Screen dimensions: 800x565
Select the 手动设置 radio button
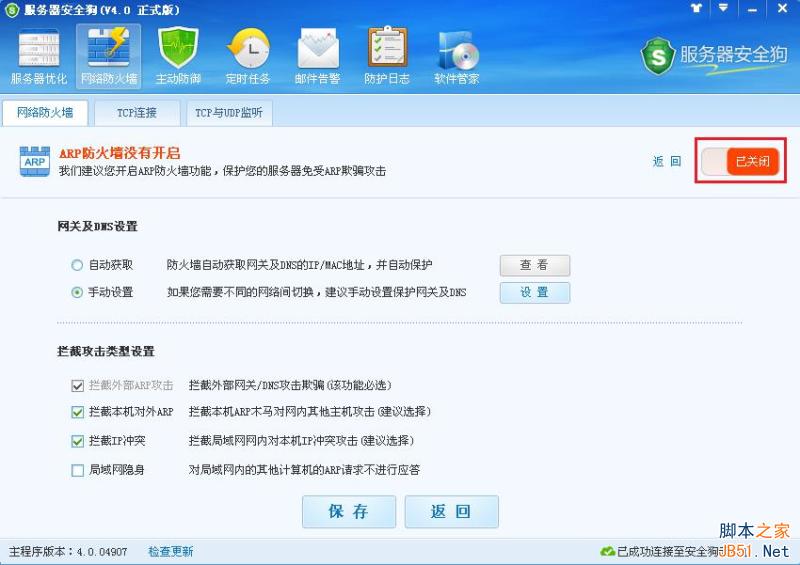[x=77, y=292]
